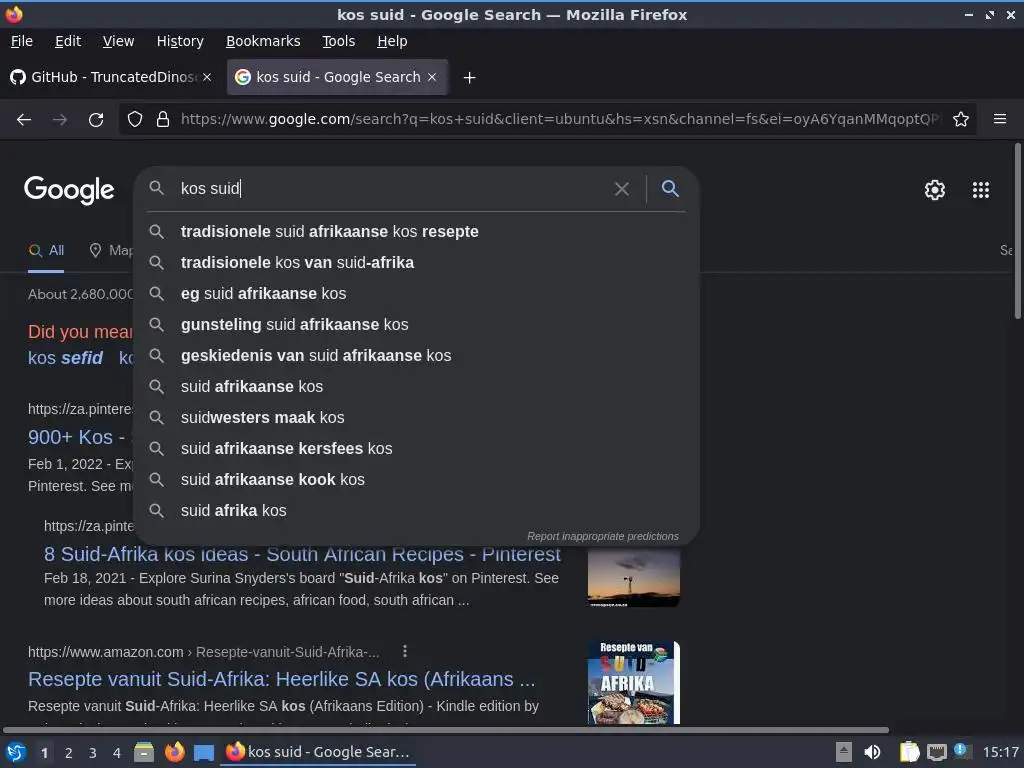This screenshot has width=1024, height=768.
Task: Click the removable media tray icon
Action: coord(844,752)
